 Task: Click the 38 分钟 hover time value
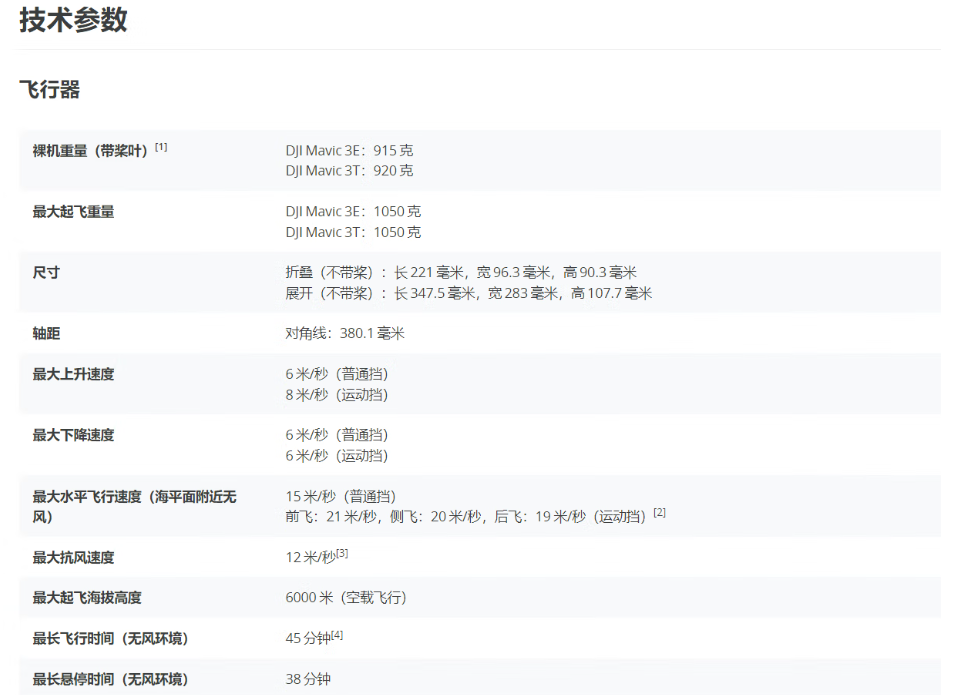(x=308, y=679)
